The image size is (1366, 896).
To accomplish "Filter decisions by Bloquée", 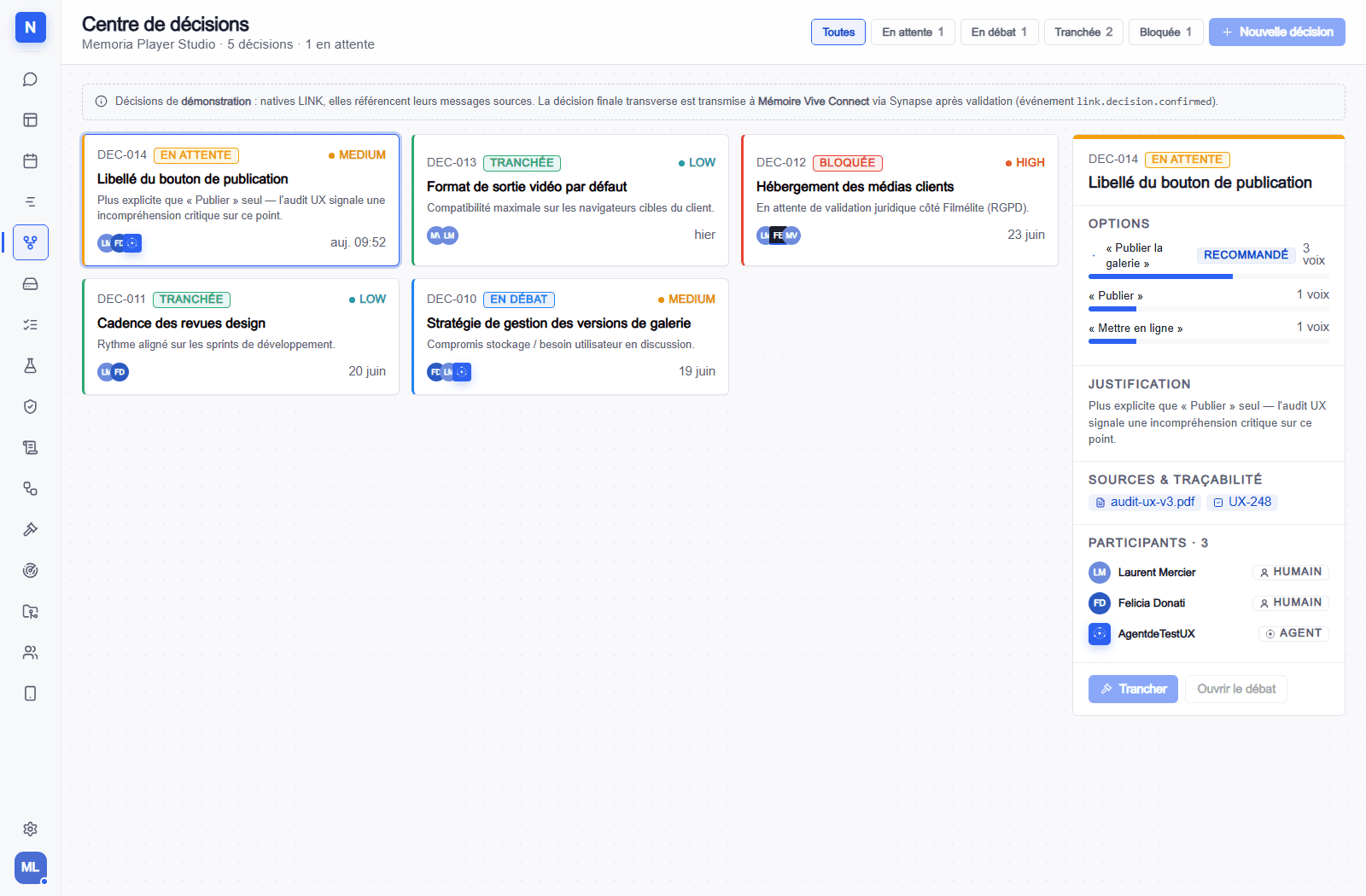I will [x=1165, y=32].
